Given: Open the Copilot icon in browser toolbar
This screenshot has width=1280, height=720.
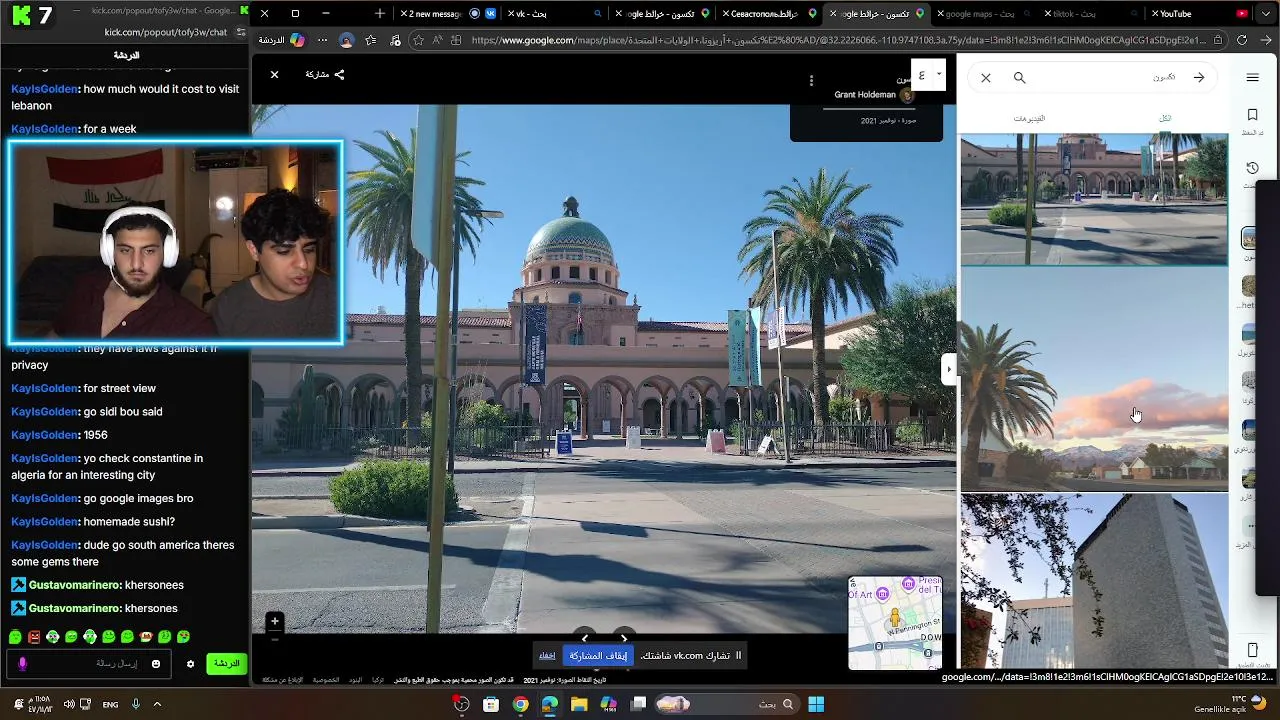Looking at the screenshot, I should click(298, 41).
